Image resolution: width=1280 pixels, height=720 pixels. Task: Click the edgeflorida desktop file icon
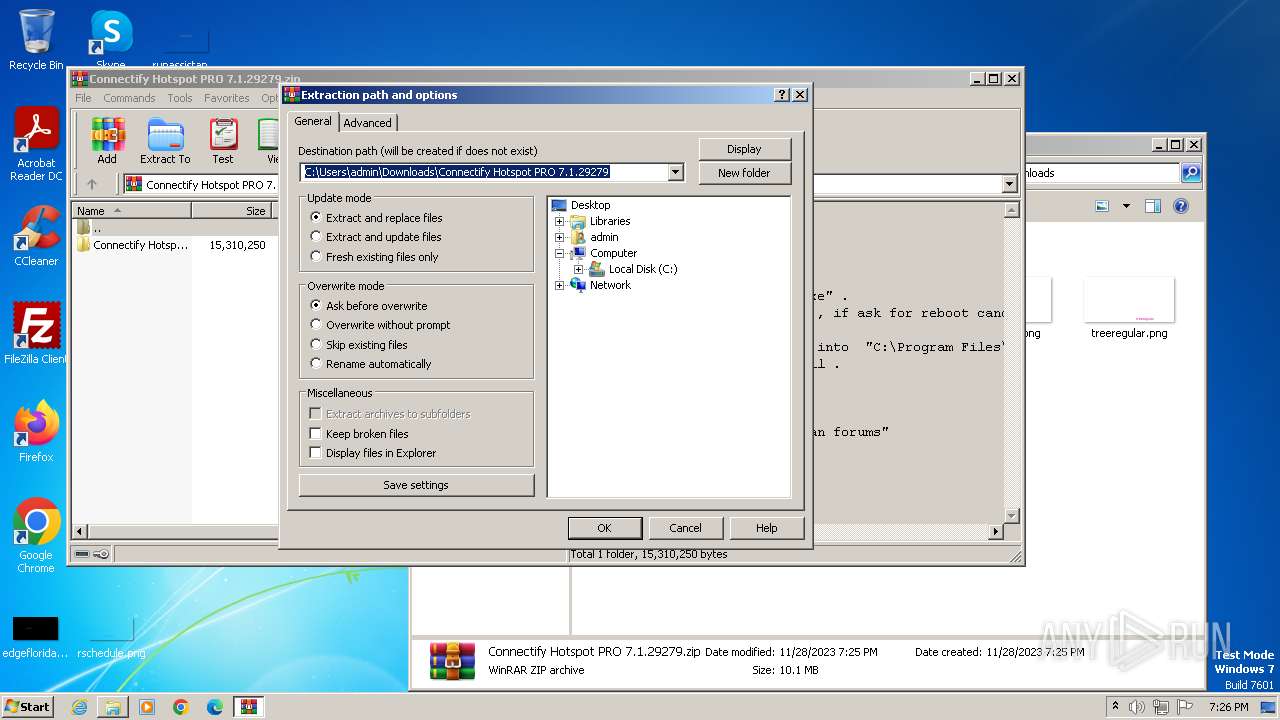[36, 636]
